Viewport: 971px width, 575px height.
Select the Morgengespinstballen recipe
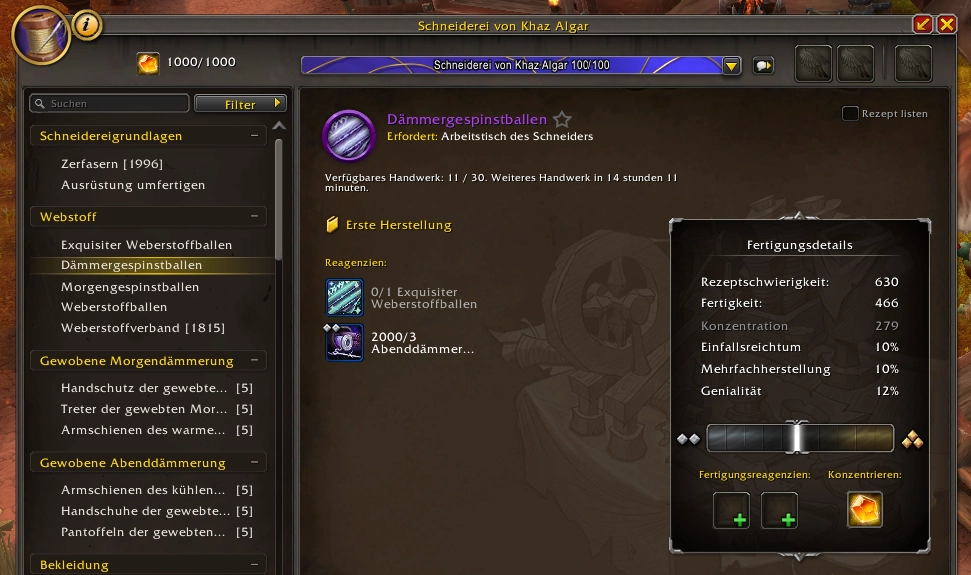click(130, 287)
